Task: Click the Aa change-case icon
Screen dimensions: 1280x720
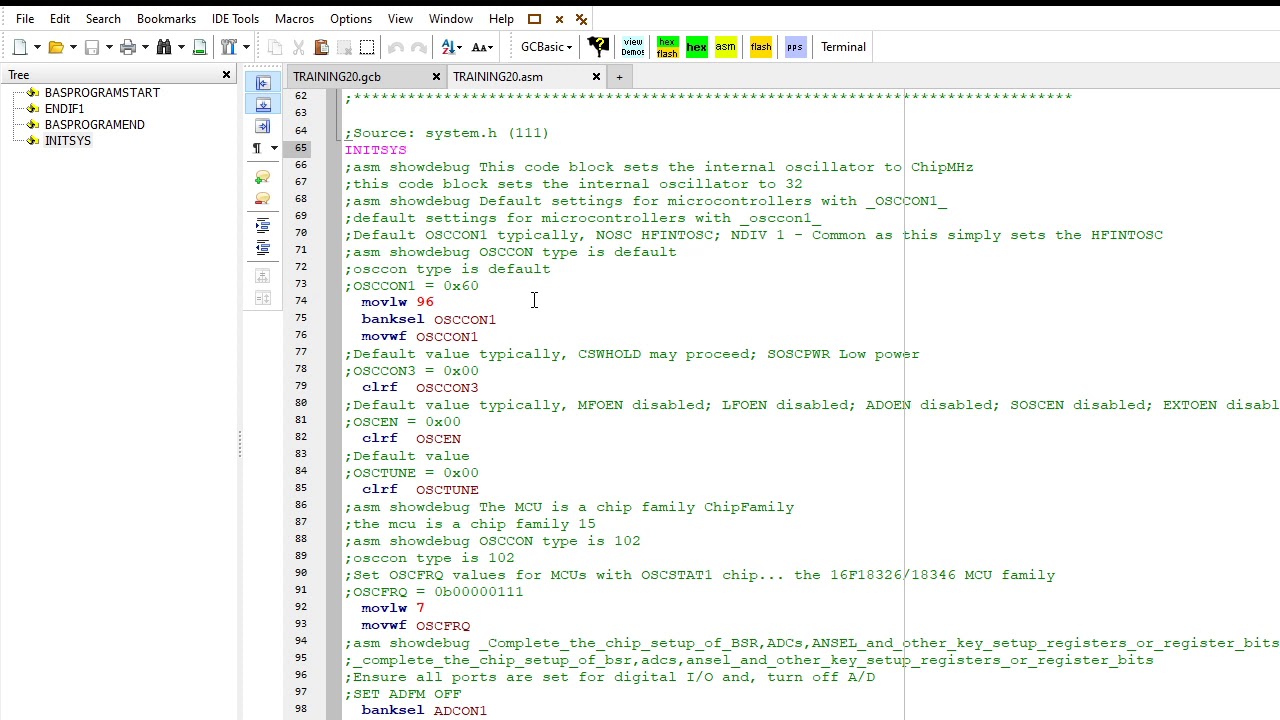Action: (x=482, y=47)
